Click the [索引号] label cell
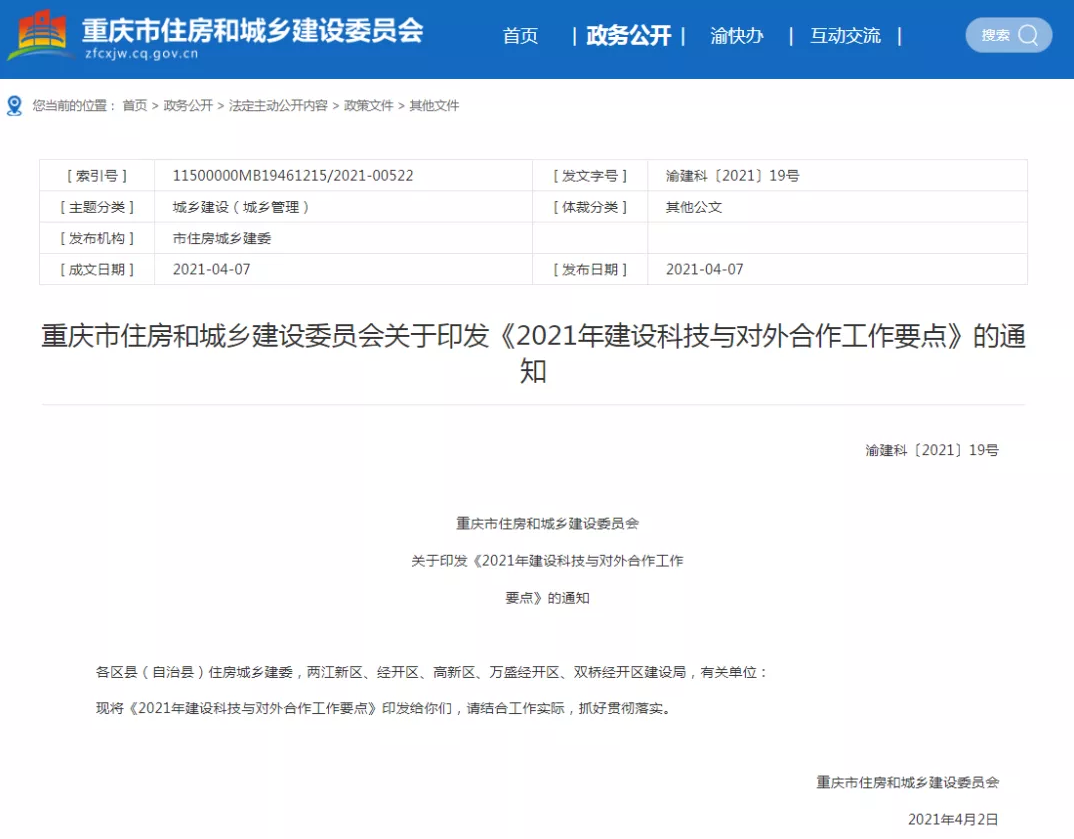1074x839 pixels. click(x=97, y=176)
